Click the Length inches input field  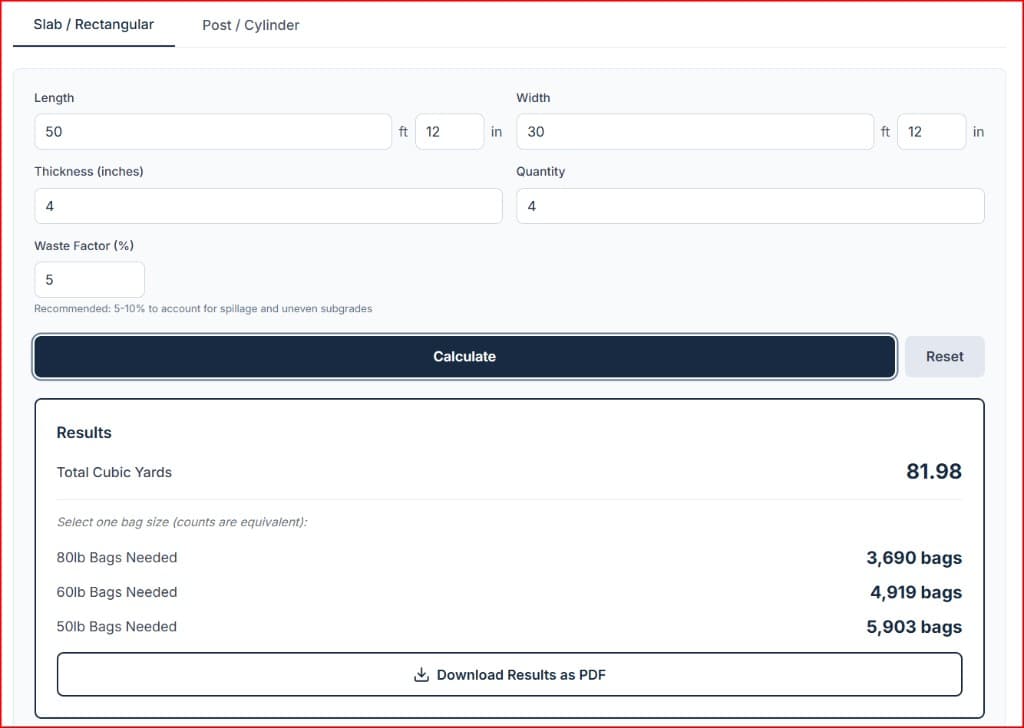(449, 132)
